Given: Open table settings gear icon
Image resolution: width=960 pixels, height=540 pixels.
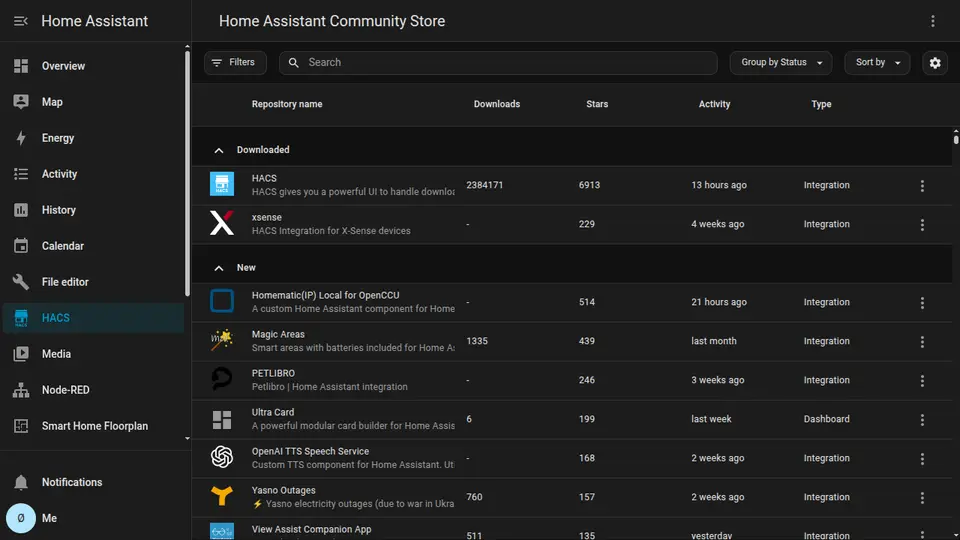Looking at the screenshot, I should click(x=935, y=63).
